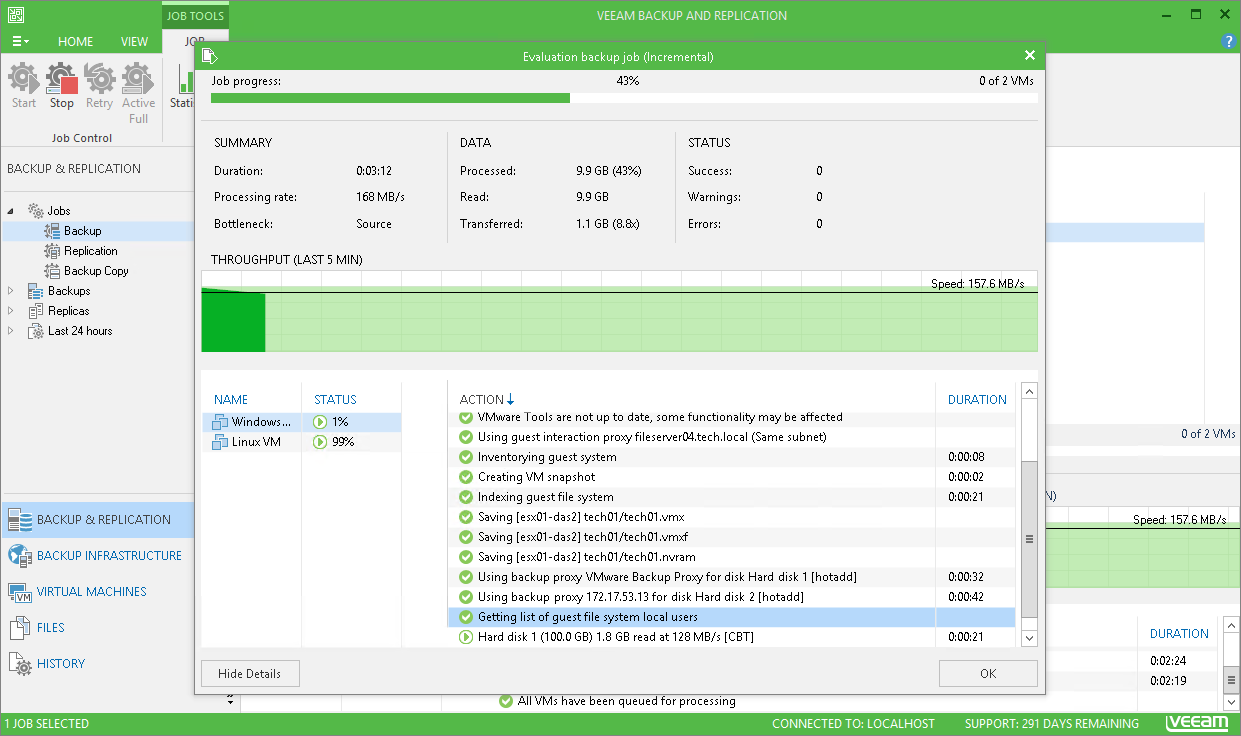Select the Linux VM row
Image resolution: width=1241 pixels, height=736 pixels.
point(302,442)
